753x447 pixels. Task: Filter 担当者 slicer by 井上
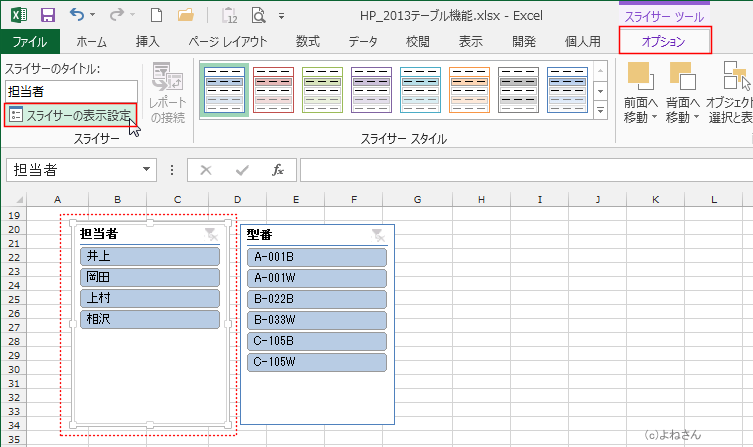point(150,256)
